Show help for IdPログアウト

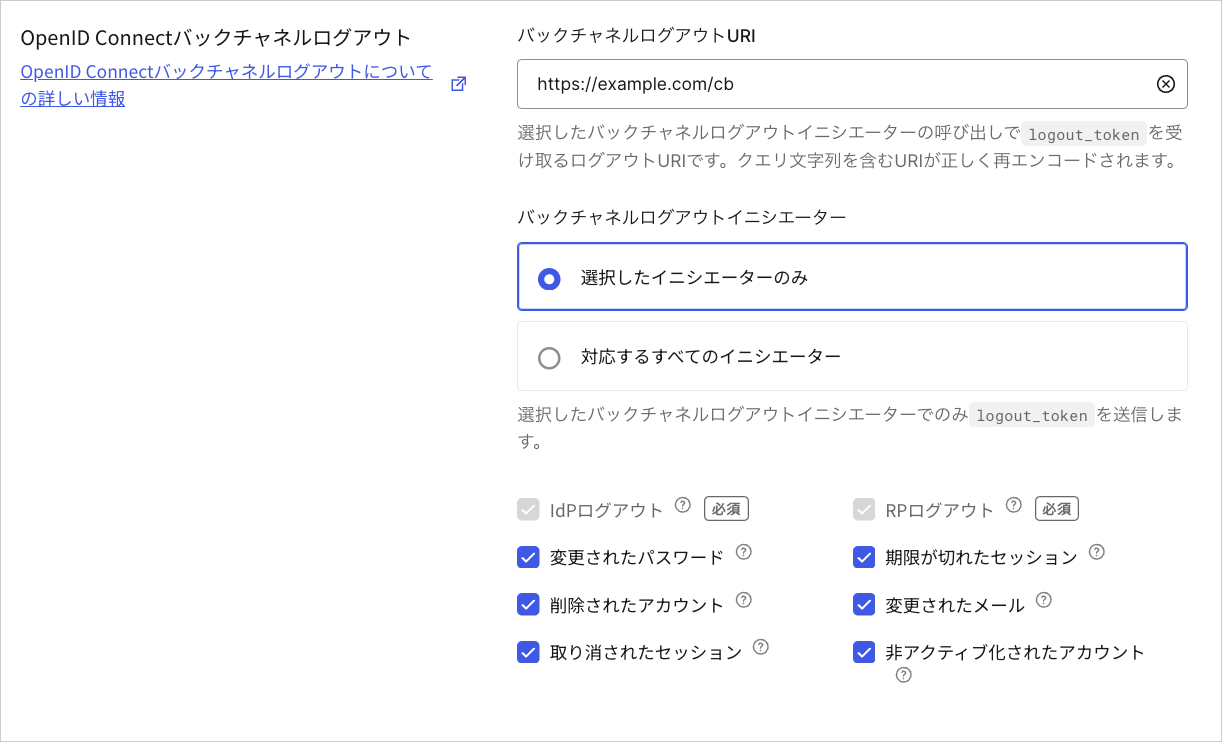click(683, 505)
